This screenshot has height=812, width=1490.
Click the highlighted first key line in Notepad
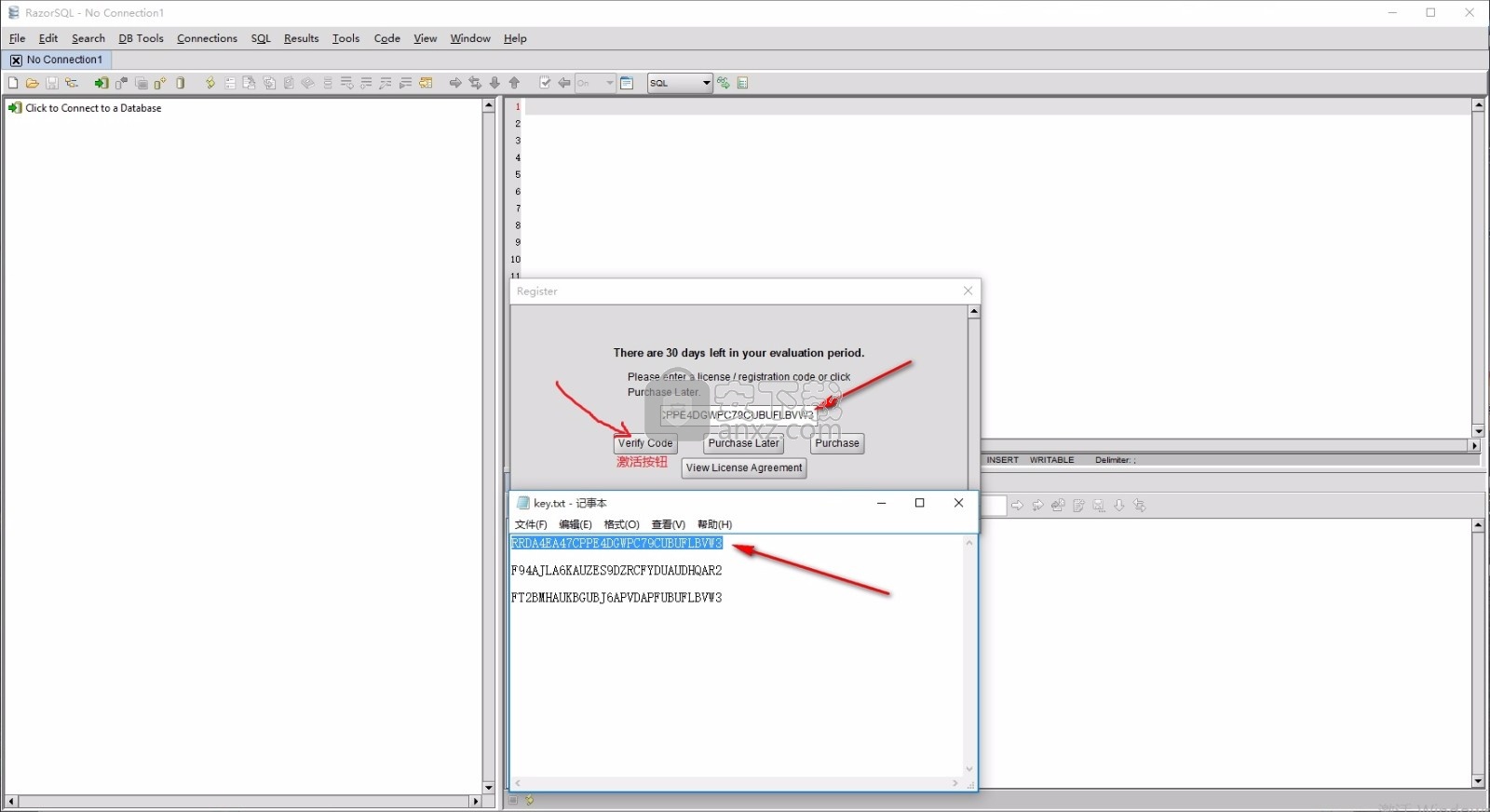616,543
